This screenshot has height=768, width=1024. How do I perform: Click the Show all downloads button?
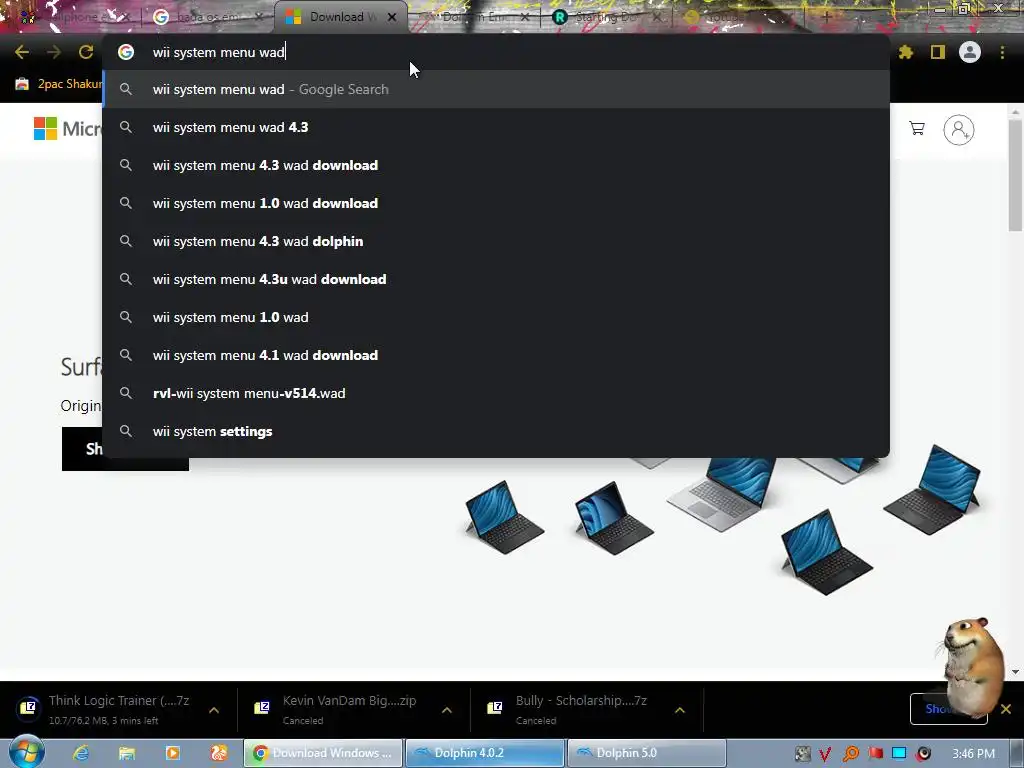coord(948,709)
